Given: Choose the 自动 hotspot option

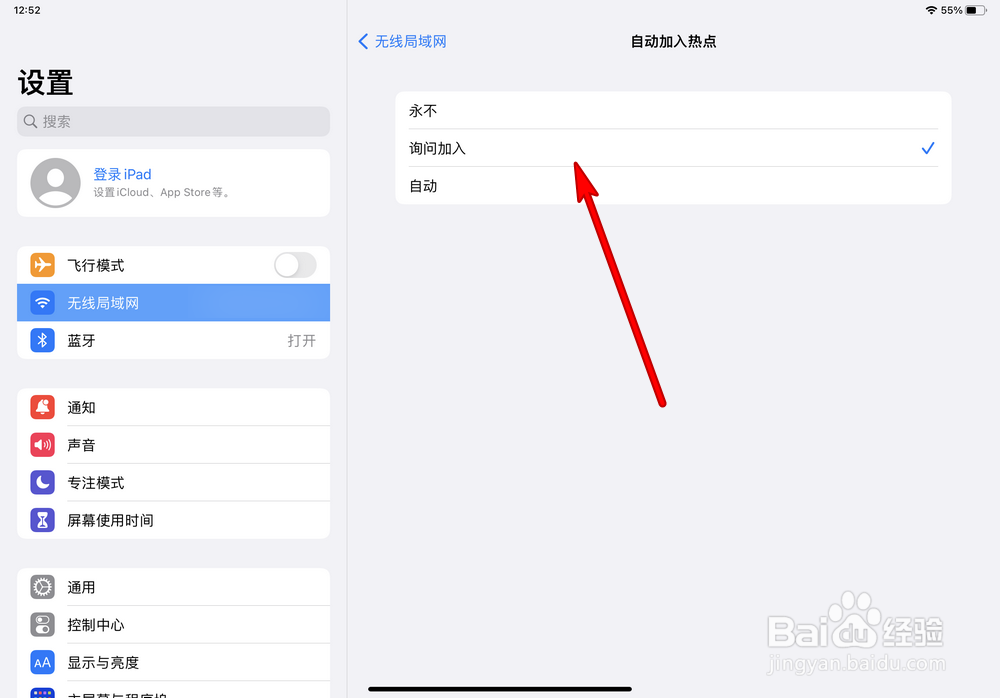Looking at the screenshot, I should 673,186.
